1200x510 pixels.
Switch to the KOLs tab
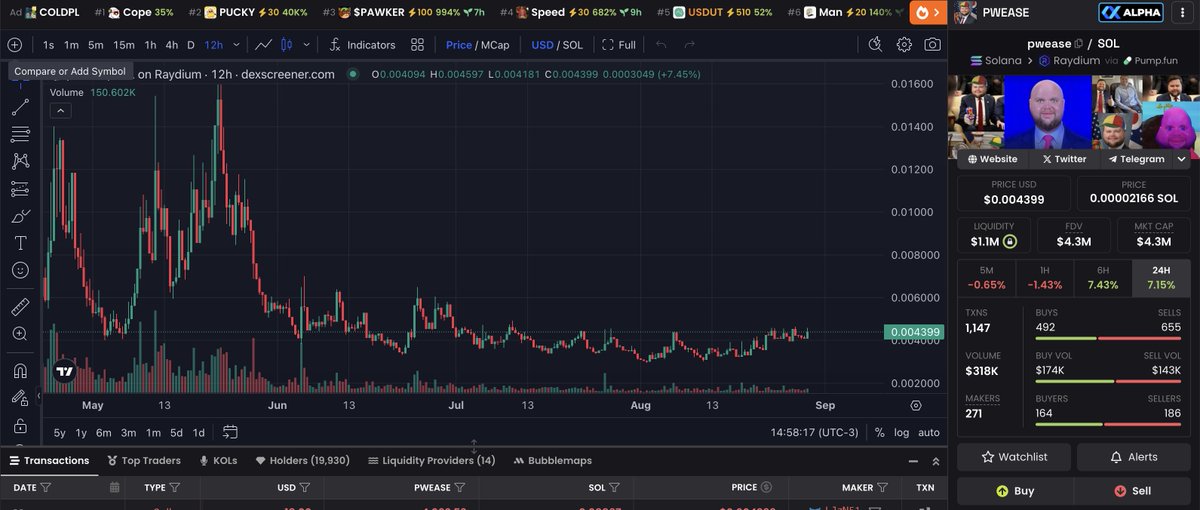(x=219, y=460)
